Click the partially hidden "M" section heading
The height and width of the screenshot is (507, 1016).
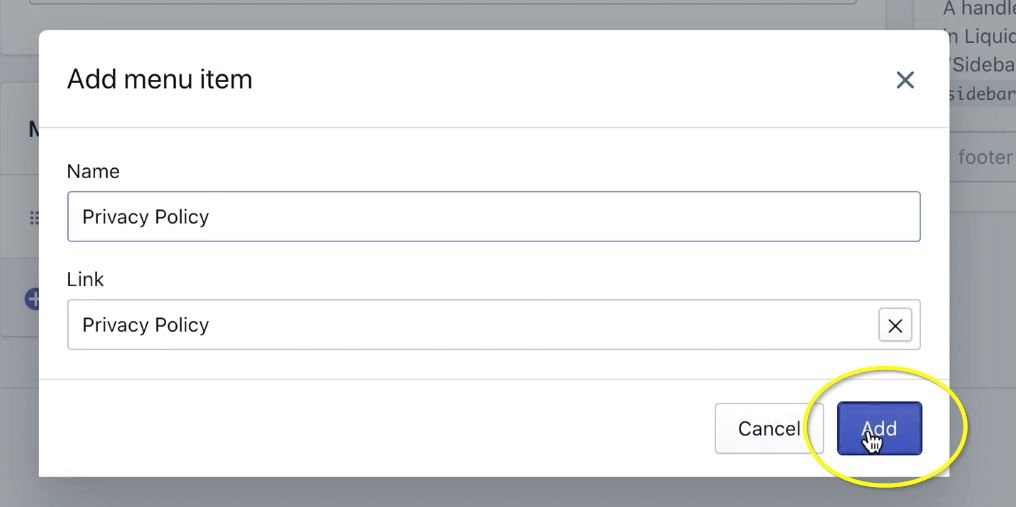point(33,130)
